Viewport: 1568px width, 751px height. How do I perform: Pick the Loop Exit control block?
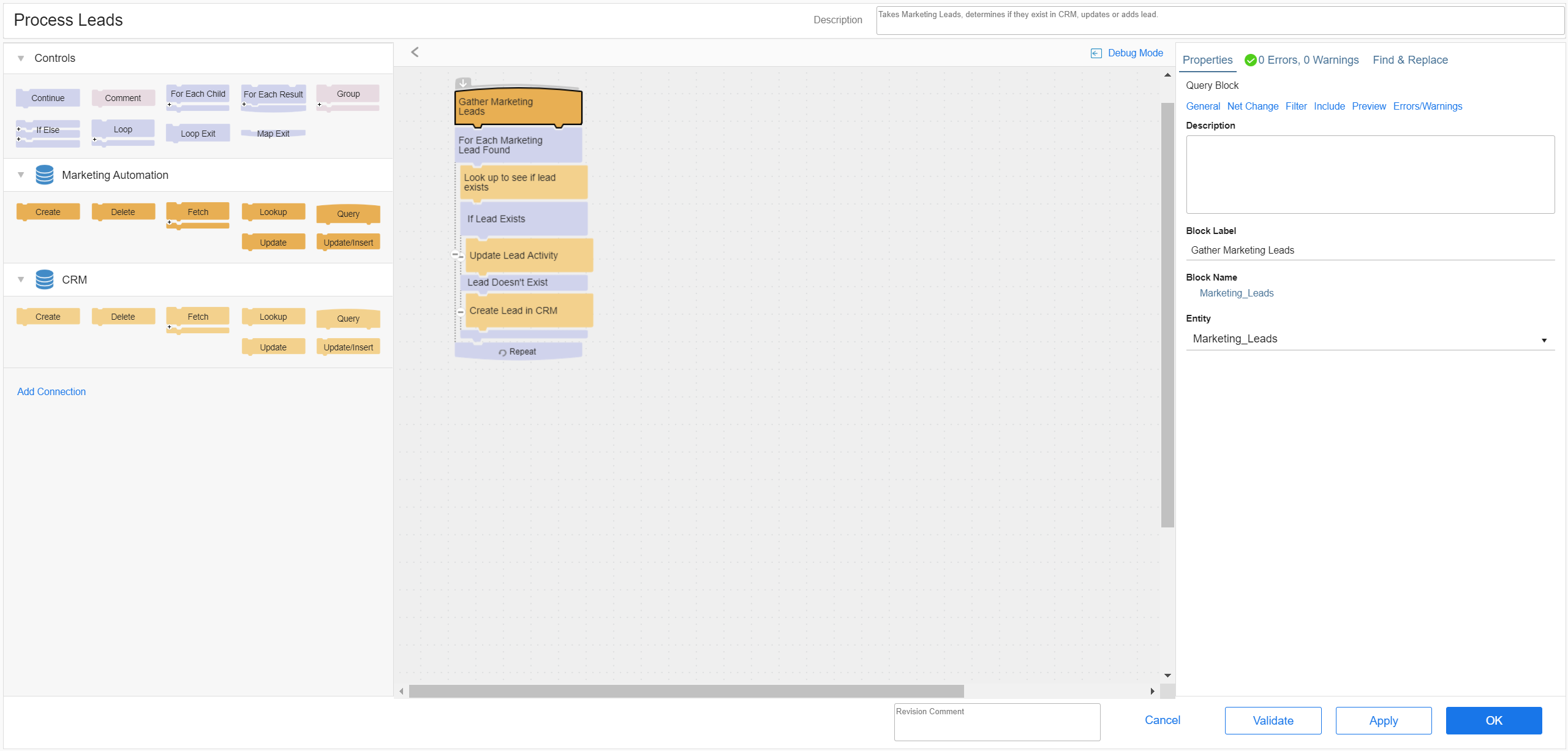[x=197, y=134]
